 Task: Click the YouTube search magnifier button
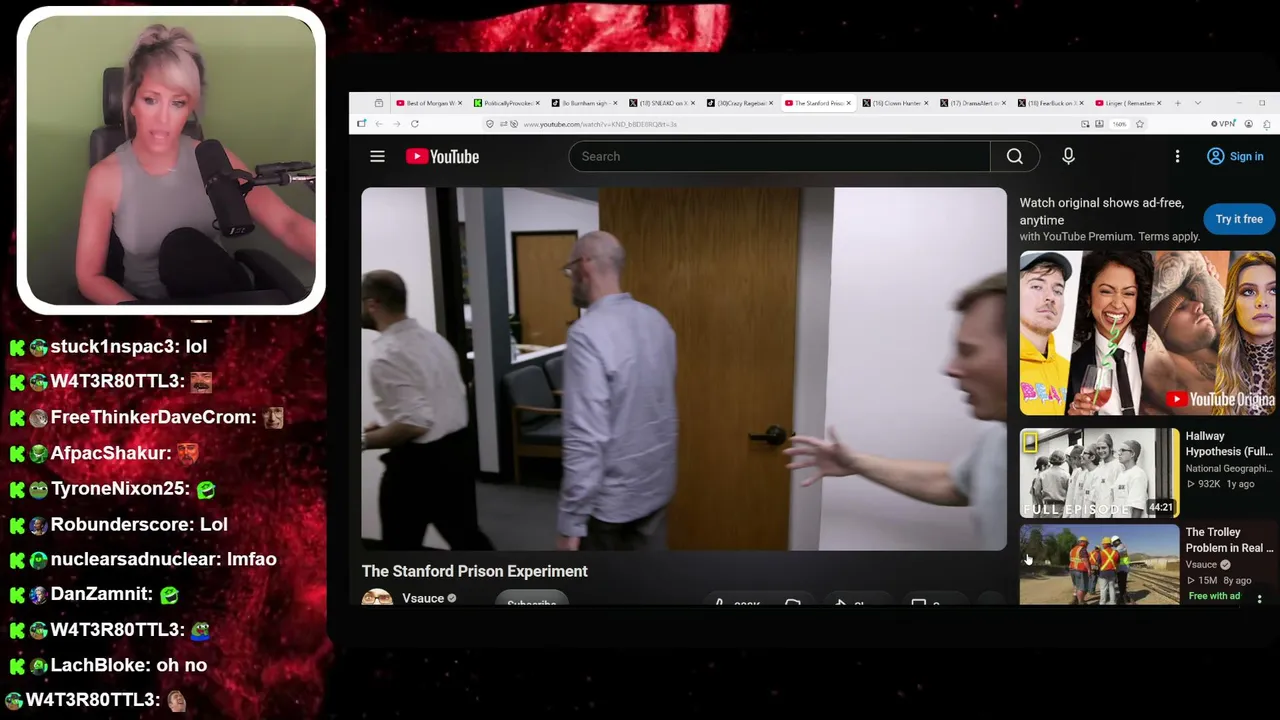point(1015,156)
